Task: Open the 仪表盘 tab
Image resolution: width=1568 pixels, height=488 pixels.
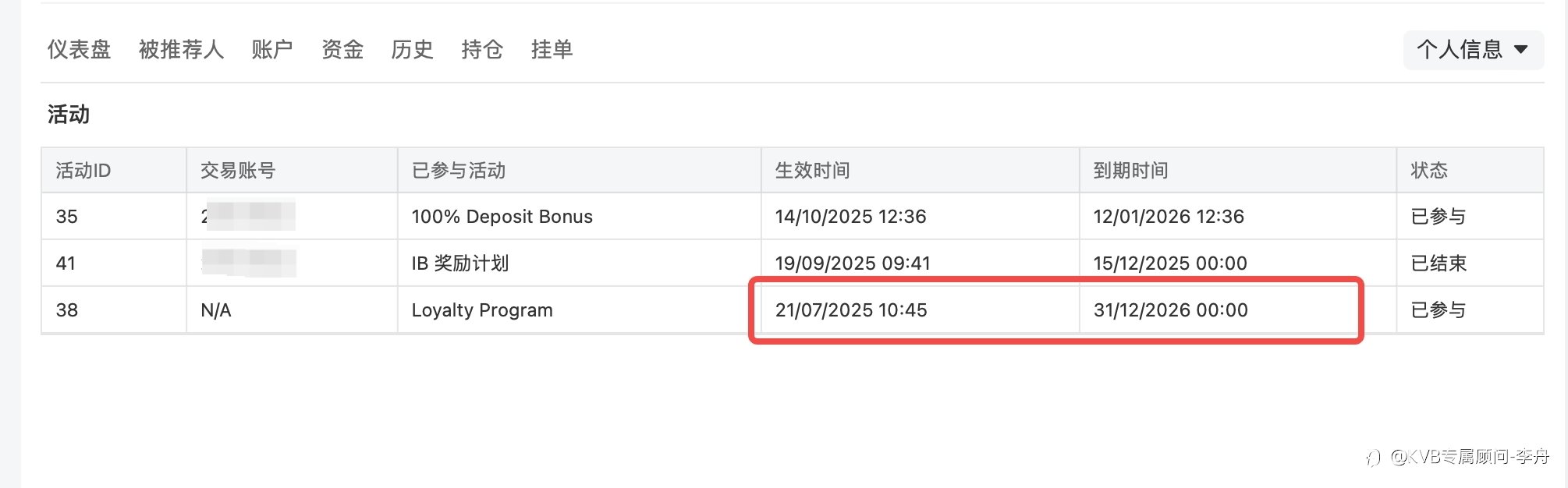Action: (79, 50)
